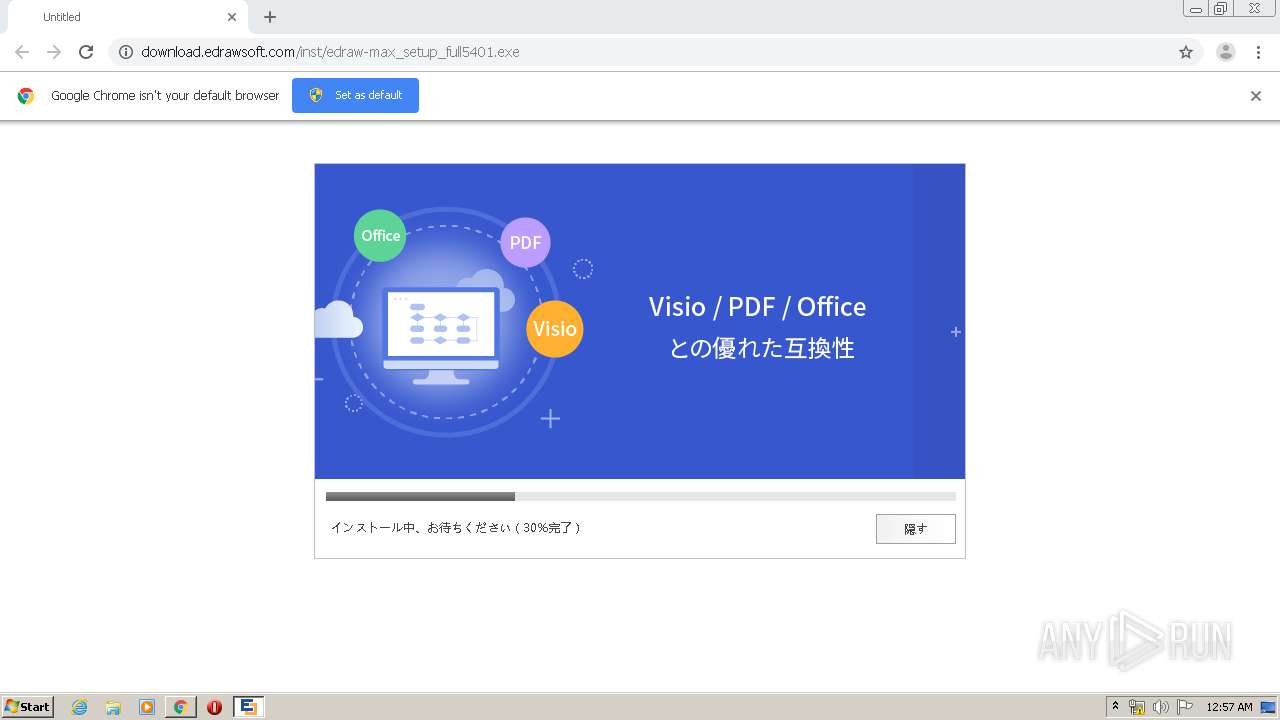Open File Explorer folder on taskbar
The image size is (1280, 720).
pyautogui.click(x=113, y=707)
